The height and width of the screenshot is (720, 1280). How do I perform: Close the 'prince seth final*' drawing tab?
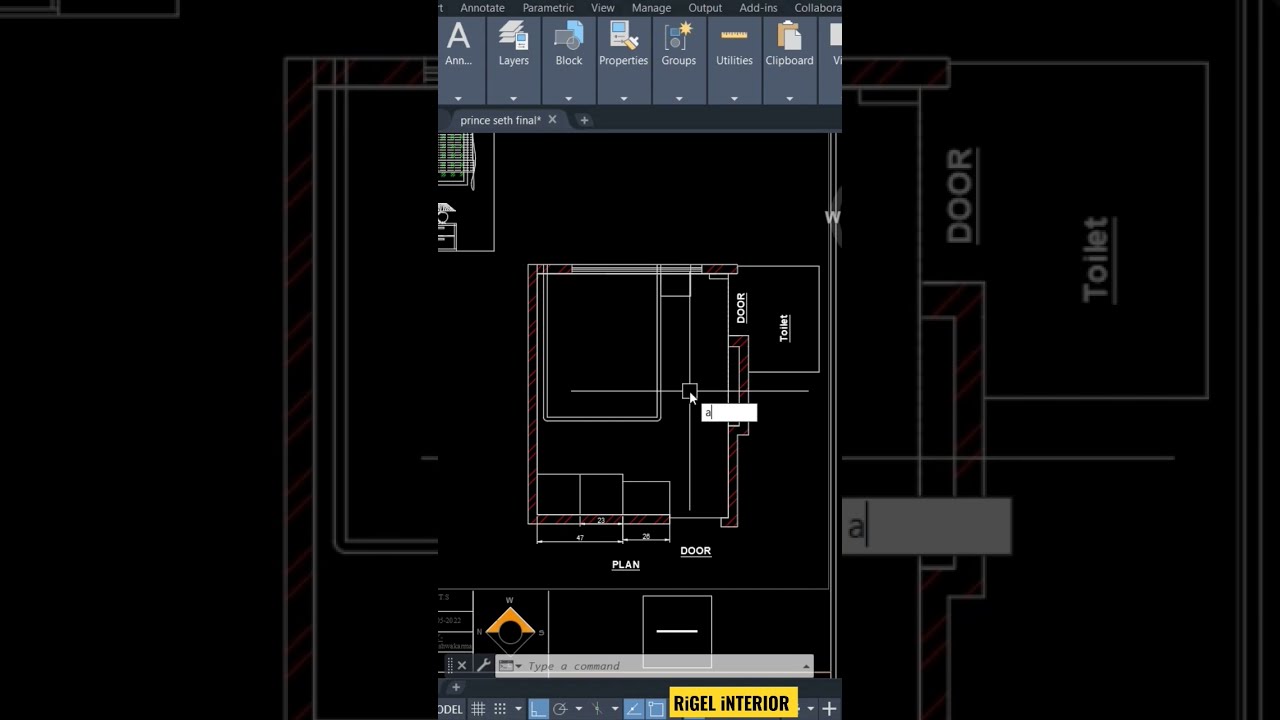pos(552,120)
